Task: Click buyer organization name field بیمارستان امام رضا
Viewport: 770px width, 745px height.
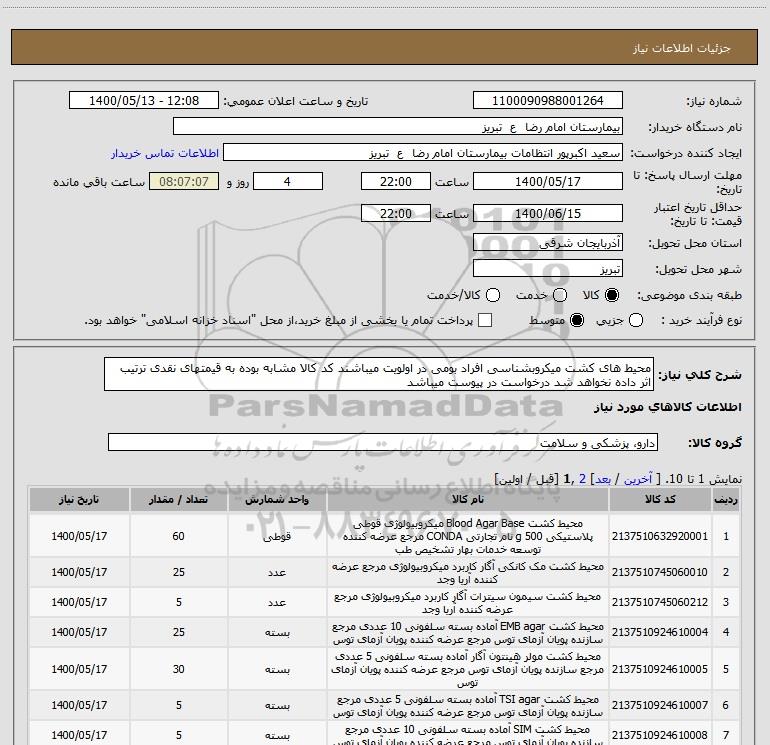Action: click(398, 126)
